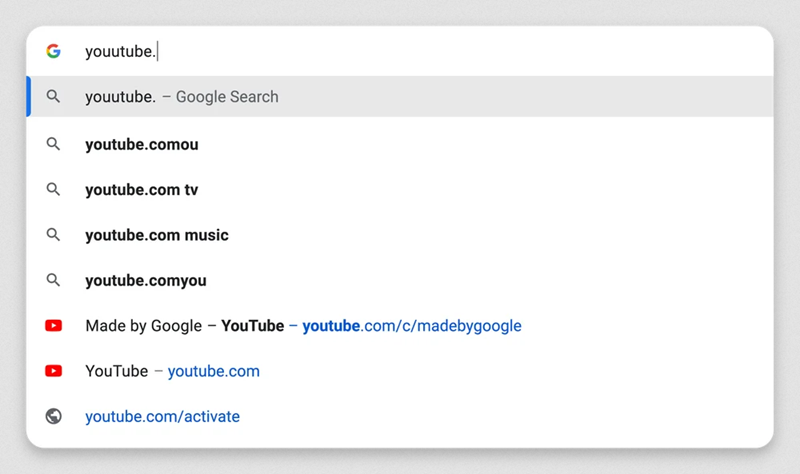Open the youtube.com link
The width and height of the screenshot is (800, 474).
[214, 371]
